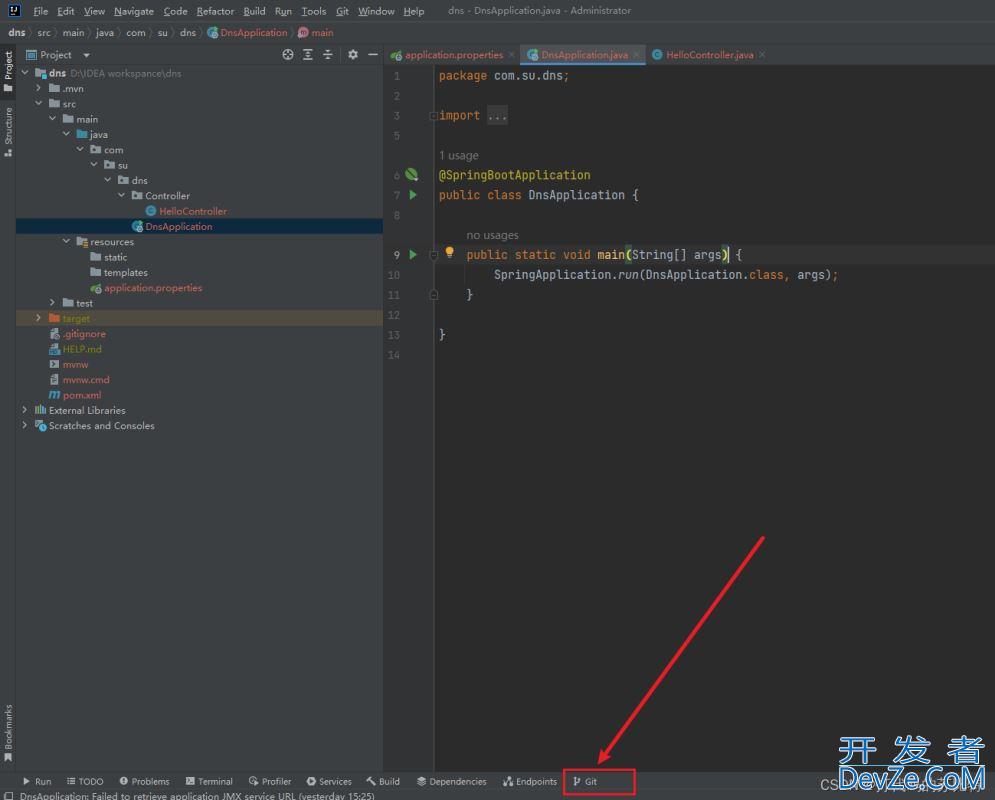Open the Dependencies tool window

click(x=452, y=782)
